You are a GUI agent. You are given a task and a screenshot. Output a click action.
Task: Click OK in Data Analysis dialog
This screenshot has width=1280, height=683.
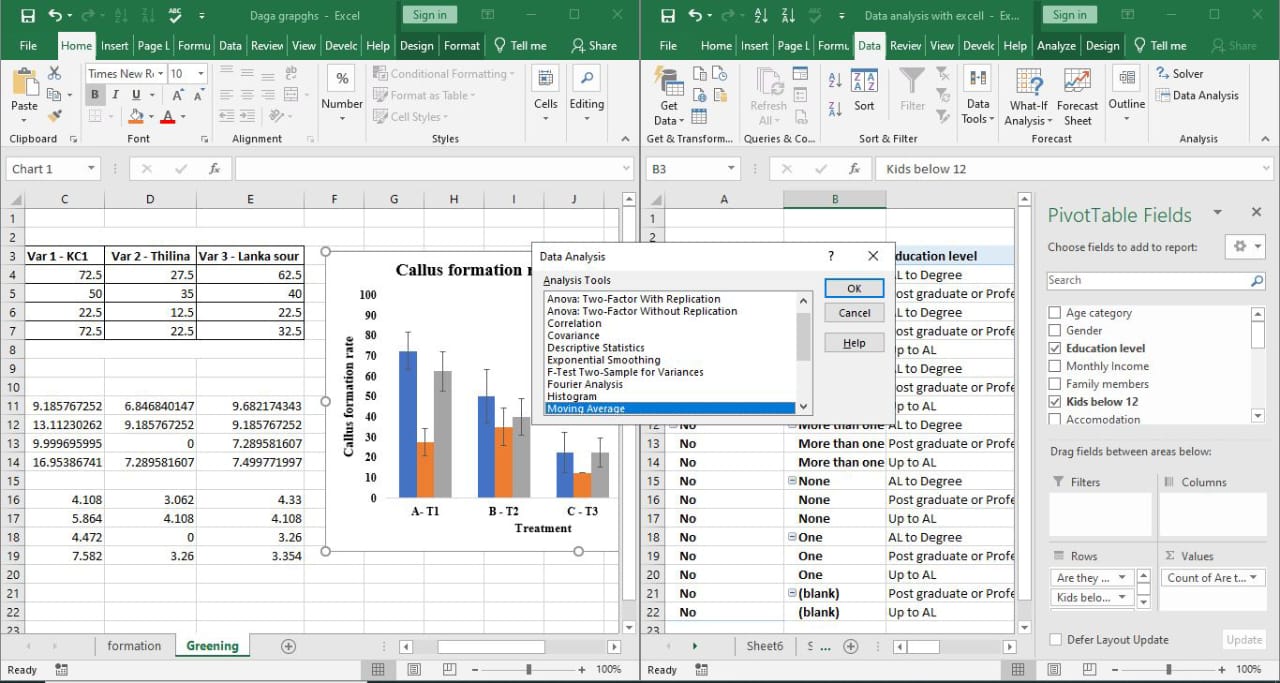click(854, 288)
